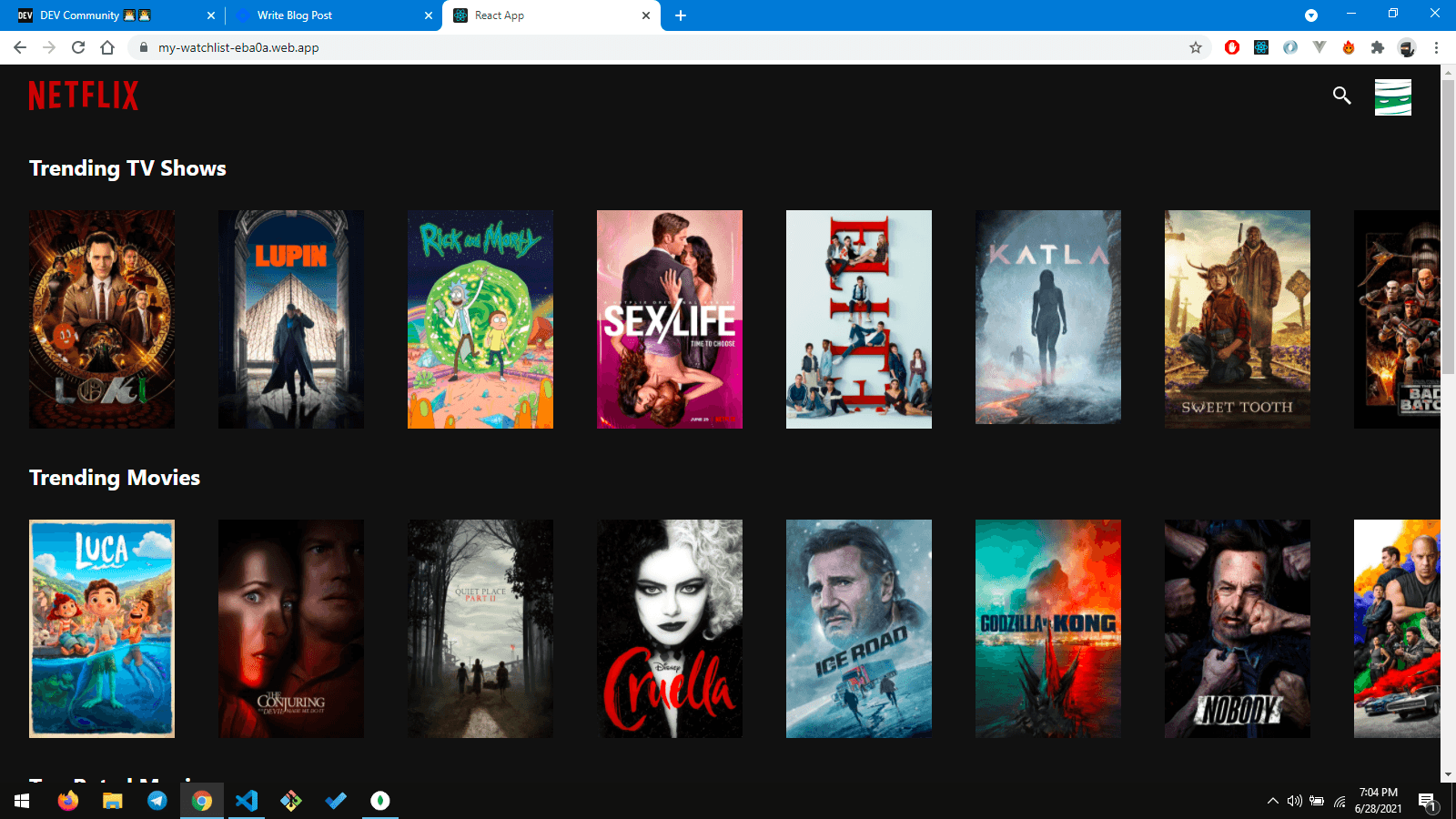Screen dimensions: 1456x819
Task: Open Chrome's three-dot menu
Action: (1436, 48)
